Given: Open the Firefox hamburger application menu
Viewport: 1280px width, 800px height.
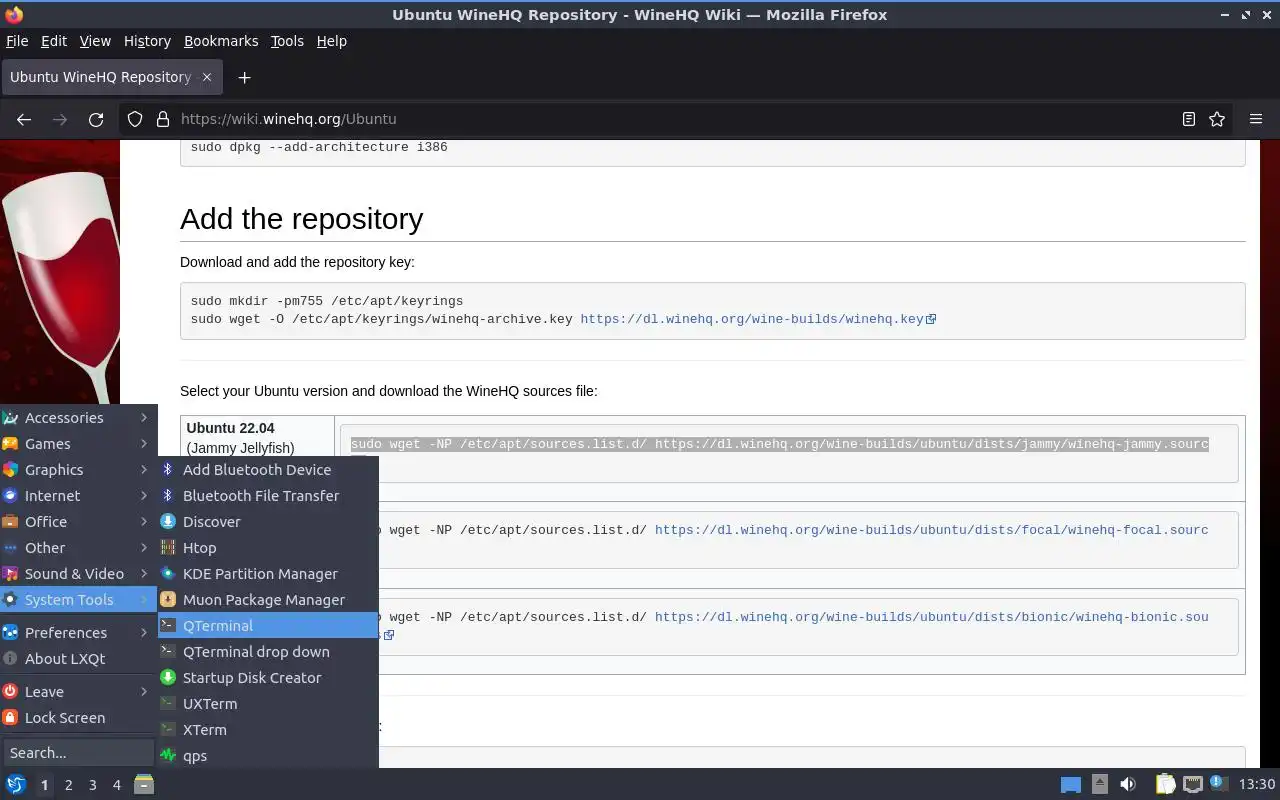Looking at the screenshot, I should [1256, 119].
